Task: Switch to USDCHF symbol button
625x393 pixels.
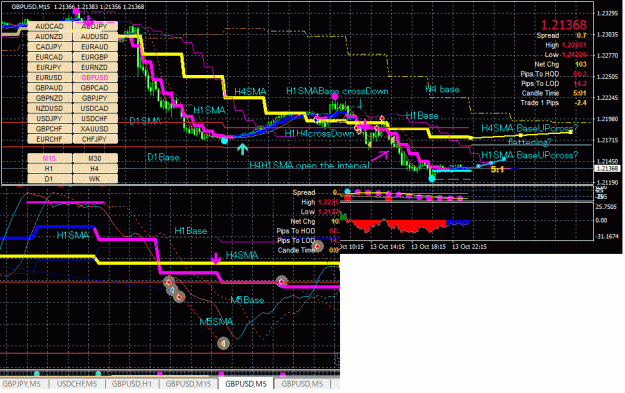Action: click(x=95, y=119)
